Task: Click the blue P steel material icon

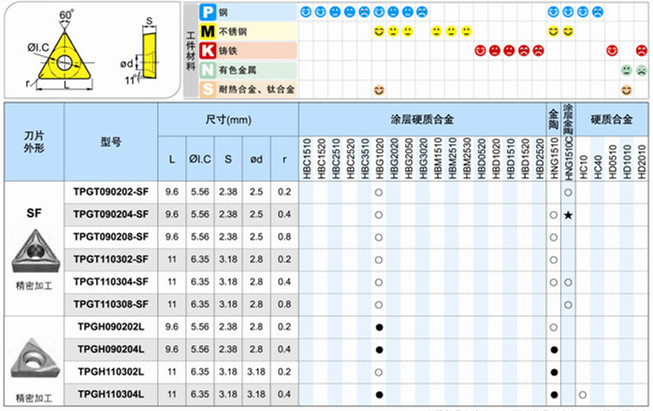Action: pyautogui.click(x=206, y=12)
